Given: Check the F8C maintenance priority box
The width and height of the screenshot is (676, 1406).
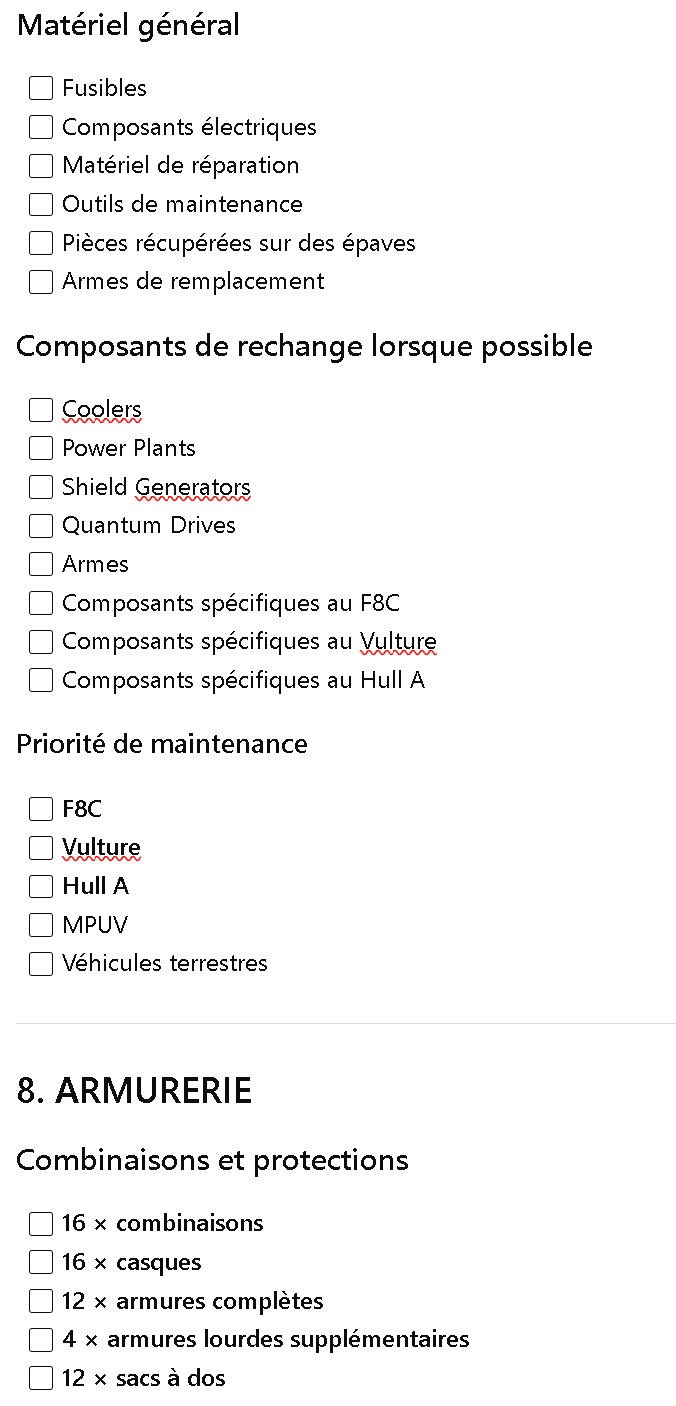Looking at the screenshot, I should point(41,809).
